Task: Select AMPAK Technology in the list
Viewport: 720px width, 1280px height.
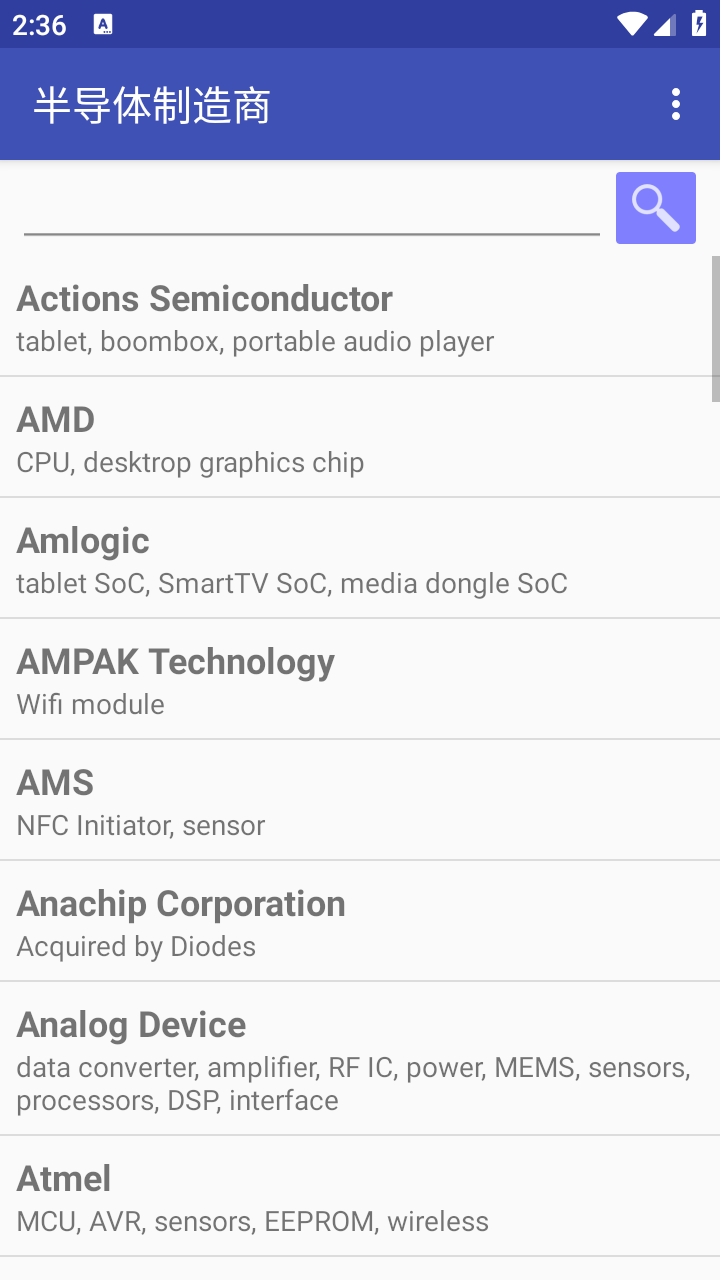Action: [360, 680]
